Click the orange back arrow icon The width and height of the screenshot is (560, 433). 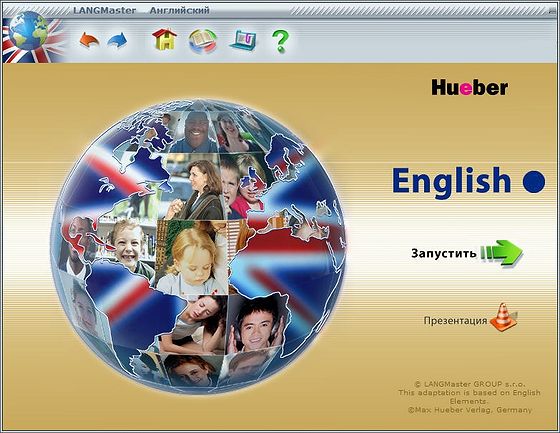(x=89, y=40)
